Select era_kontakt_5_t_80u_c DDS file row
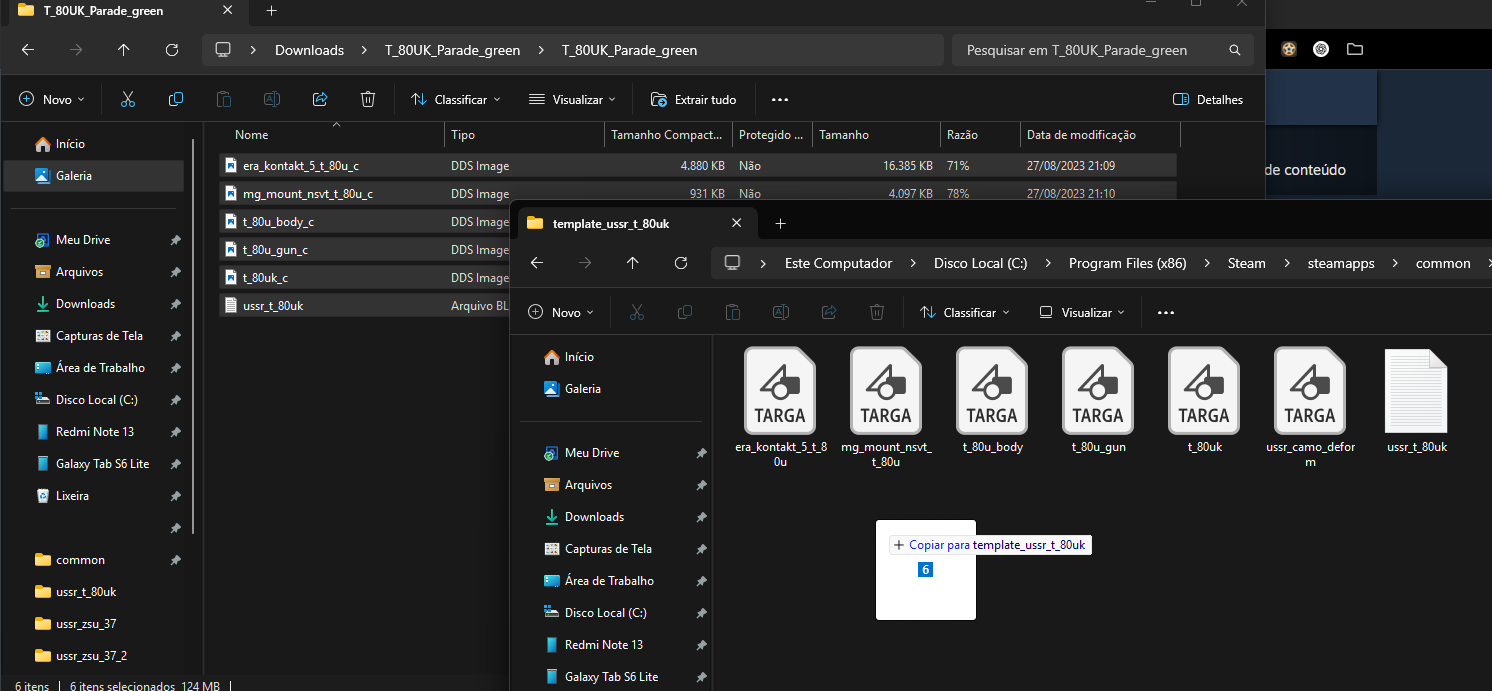 698,166
